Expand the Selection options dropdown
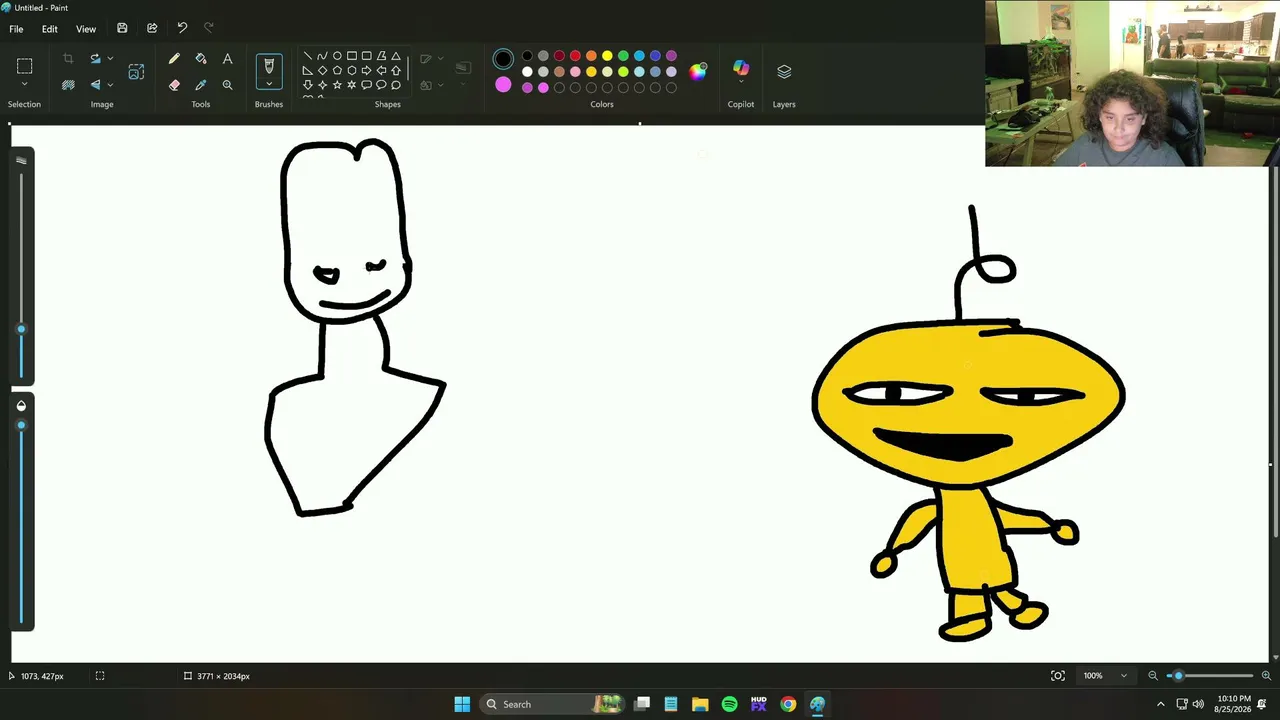1280x720 pixels. coord(25,85)
